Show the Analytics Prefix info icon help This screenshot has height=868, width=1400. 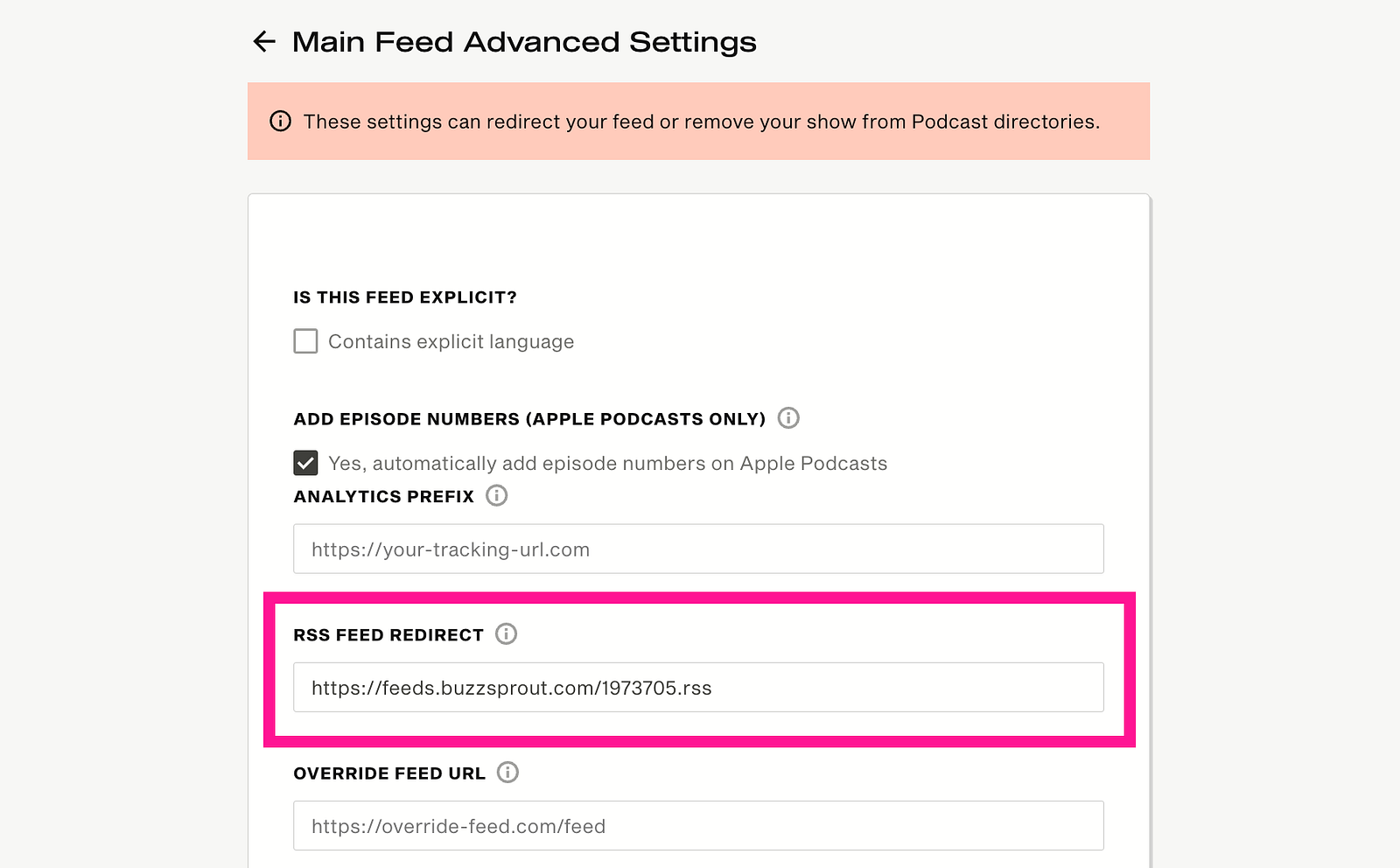point(497,495)
